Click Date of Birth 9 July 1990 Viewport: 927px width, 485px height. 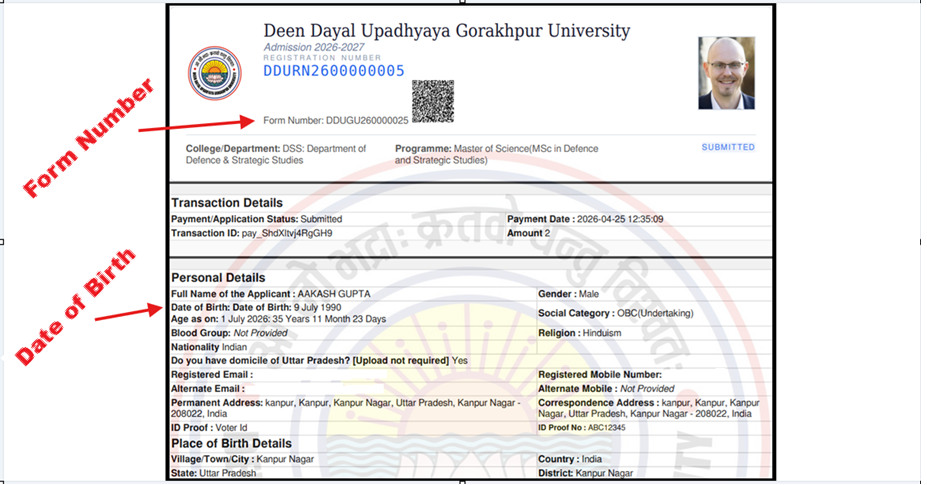click(x=256, y=308)
